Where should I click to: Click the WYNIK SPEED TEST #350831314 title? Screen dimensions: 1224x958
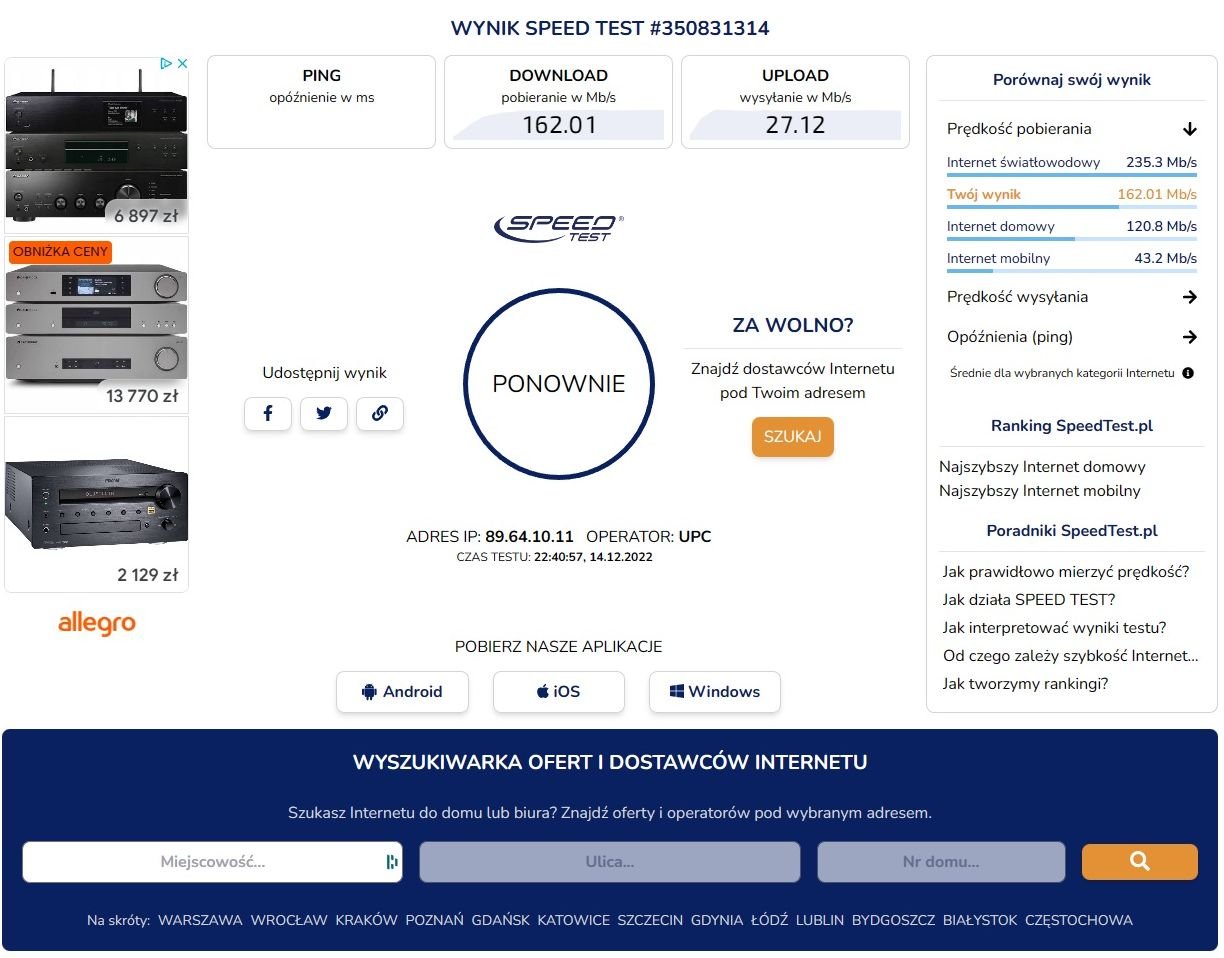pos(610,28)
